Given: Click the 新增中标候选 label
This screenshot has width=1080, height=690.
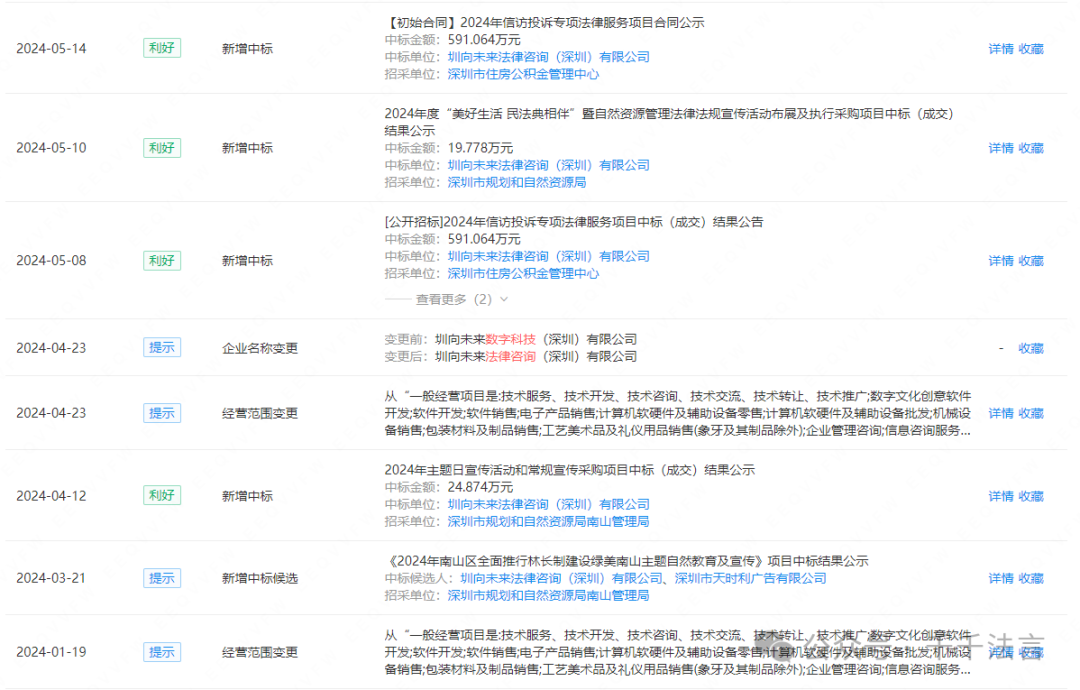Looking at the screenshot, I should click(x=260, y=578).
